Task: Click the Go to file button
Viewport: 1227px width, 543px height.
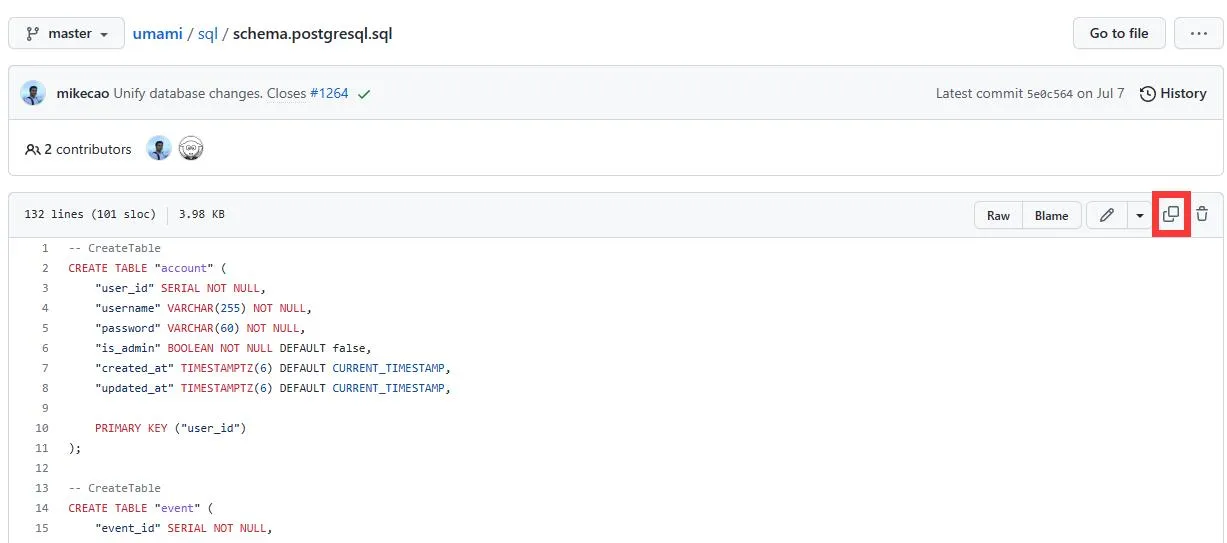Action: click(x=1118, y=33)
